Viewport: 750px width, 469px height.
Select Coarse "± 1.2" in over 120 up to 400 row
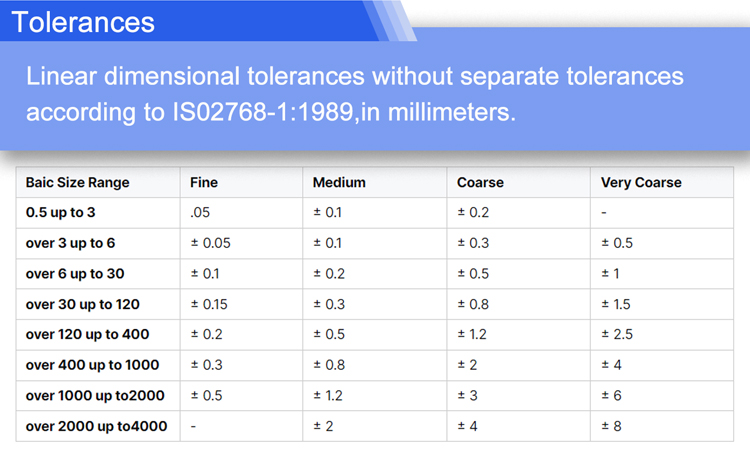472,335
